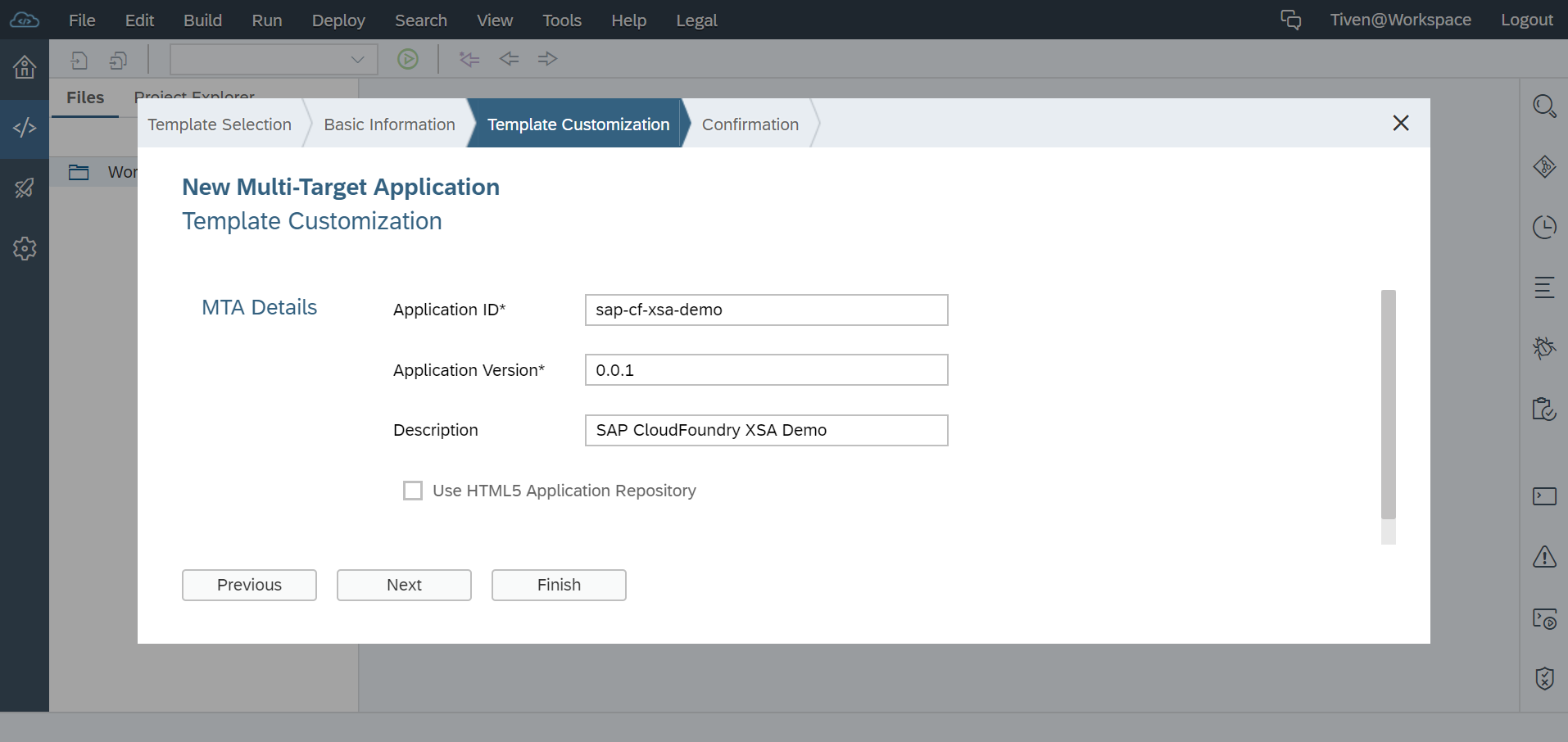1568x742 pixels.
Task: Open the Search menu
Action: [x=421, y=20]
